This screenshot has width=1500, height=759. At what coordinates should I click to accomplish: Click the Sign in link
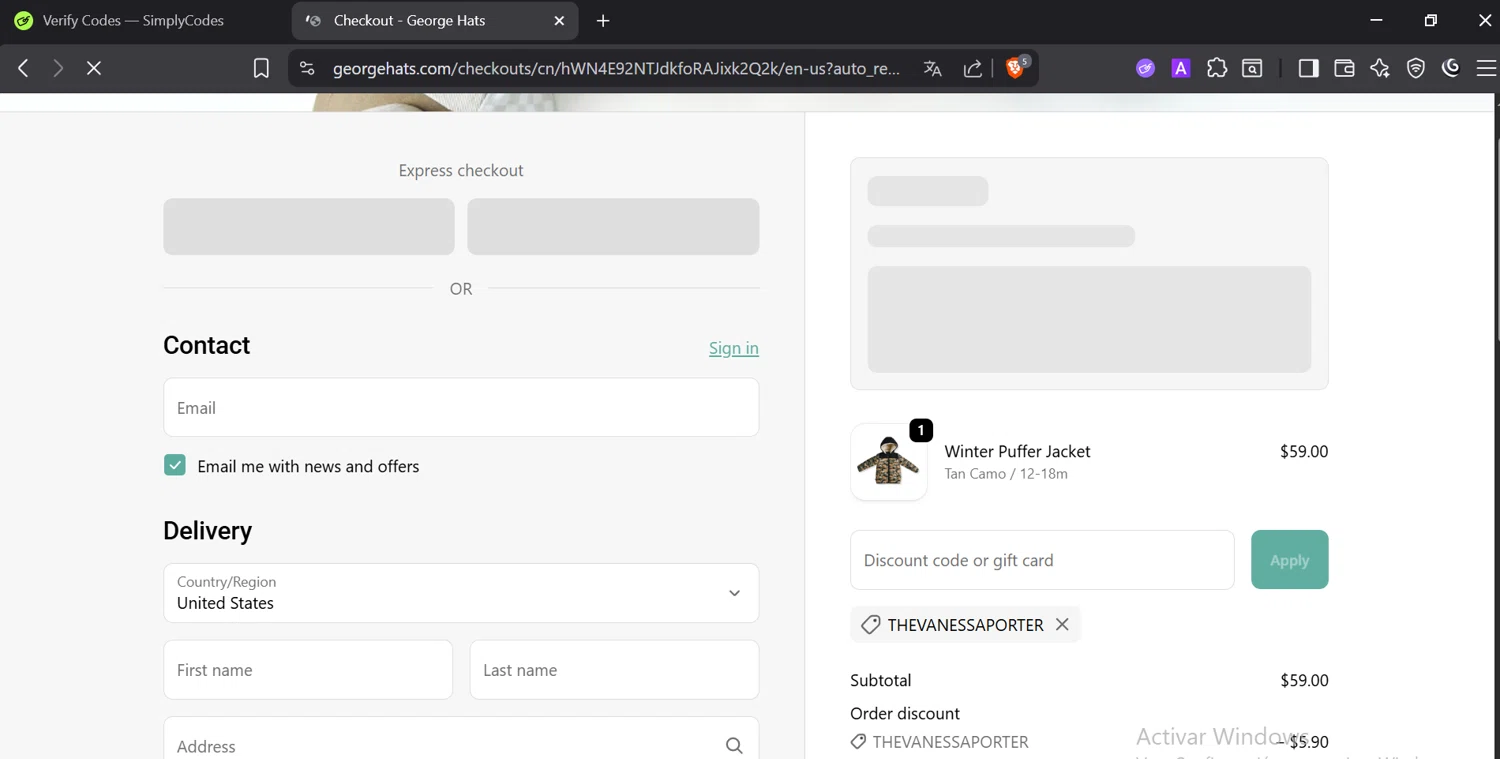(734, 348)
